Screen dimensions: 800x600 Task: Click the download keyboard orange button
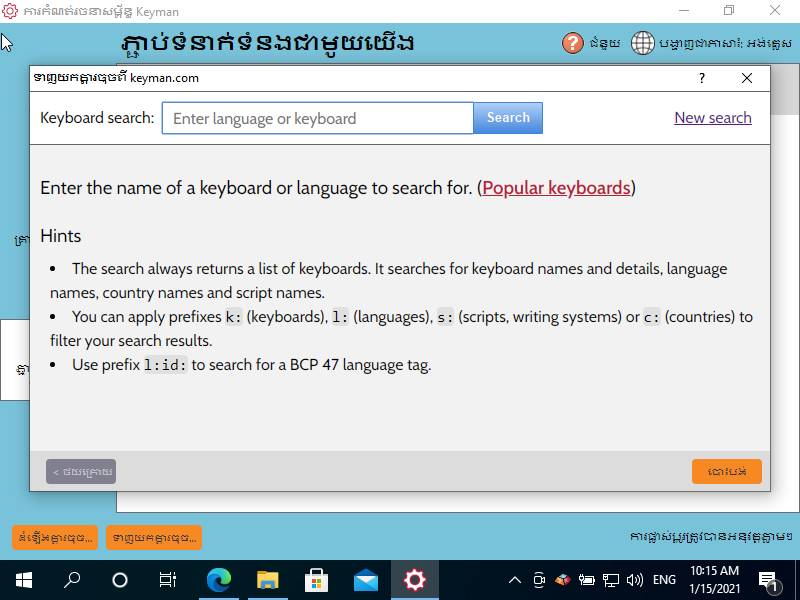[x=154, y=537]
